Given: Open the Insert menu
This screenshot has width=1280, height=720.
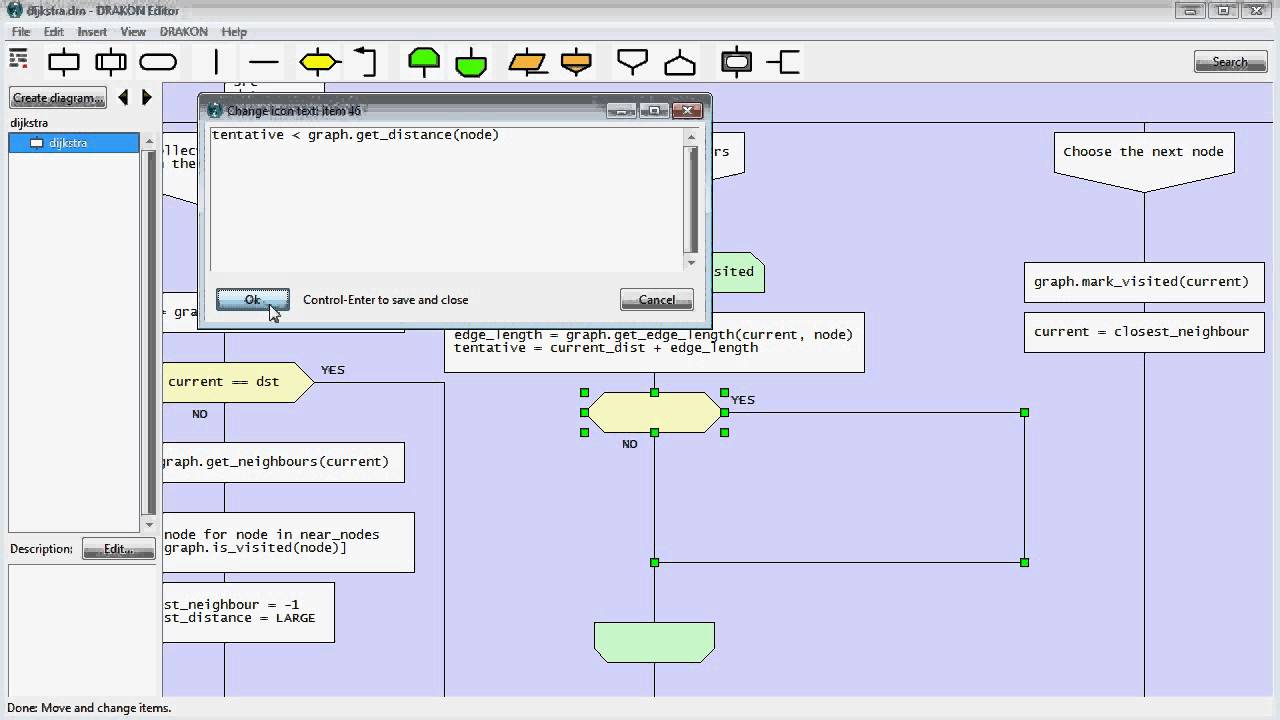Looking at the screenshot, I should point(92,32).
